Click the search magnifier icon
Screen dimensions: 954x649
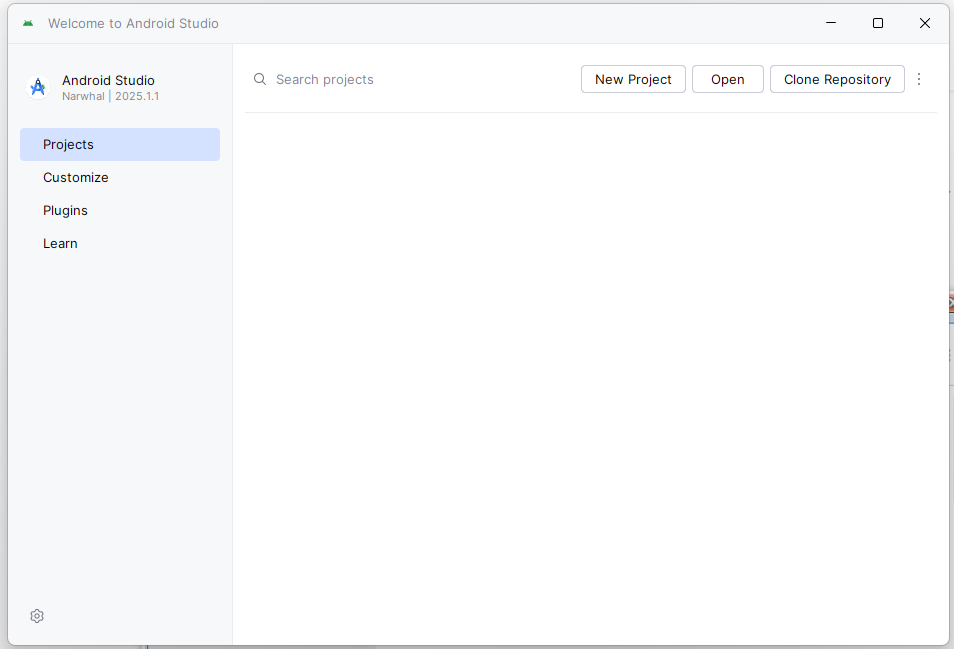tap(260, 79)
